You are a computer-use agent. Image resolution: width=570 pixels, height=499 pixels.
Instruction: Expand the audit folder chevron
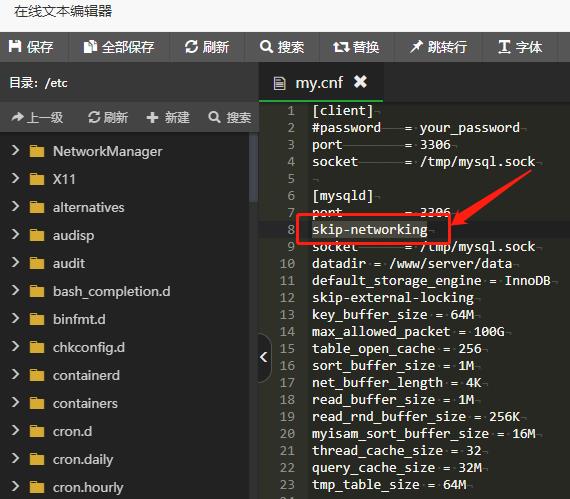coord(15,262)
